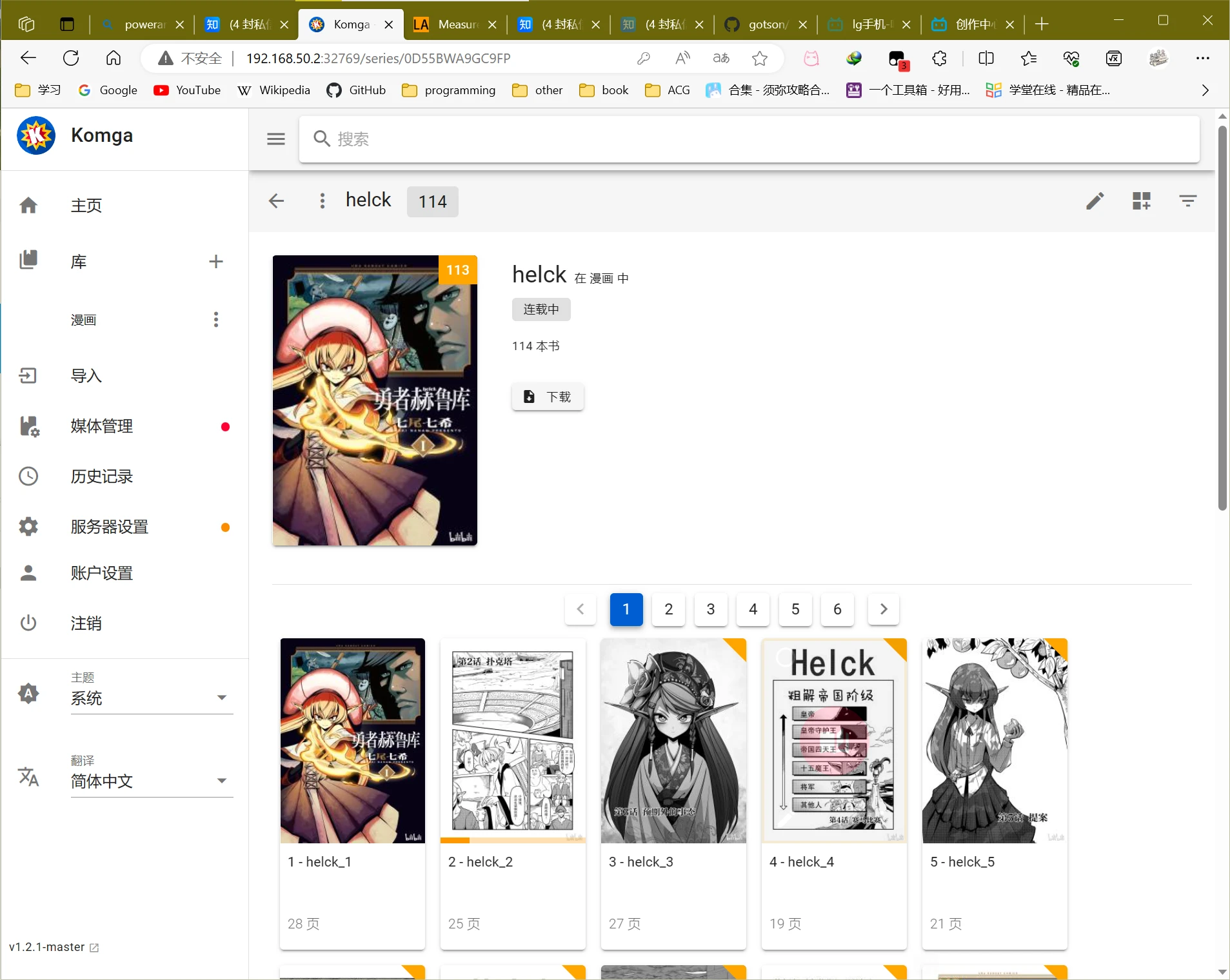Select the 漫画 library entry
Screen dimensions: 1230x980
83,320
